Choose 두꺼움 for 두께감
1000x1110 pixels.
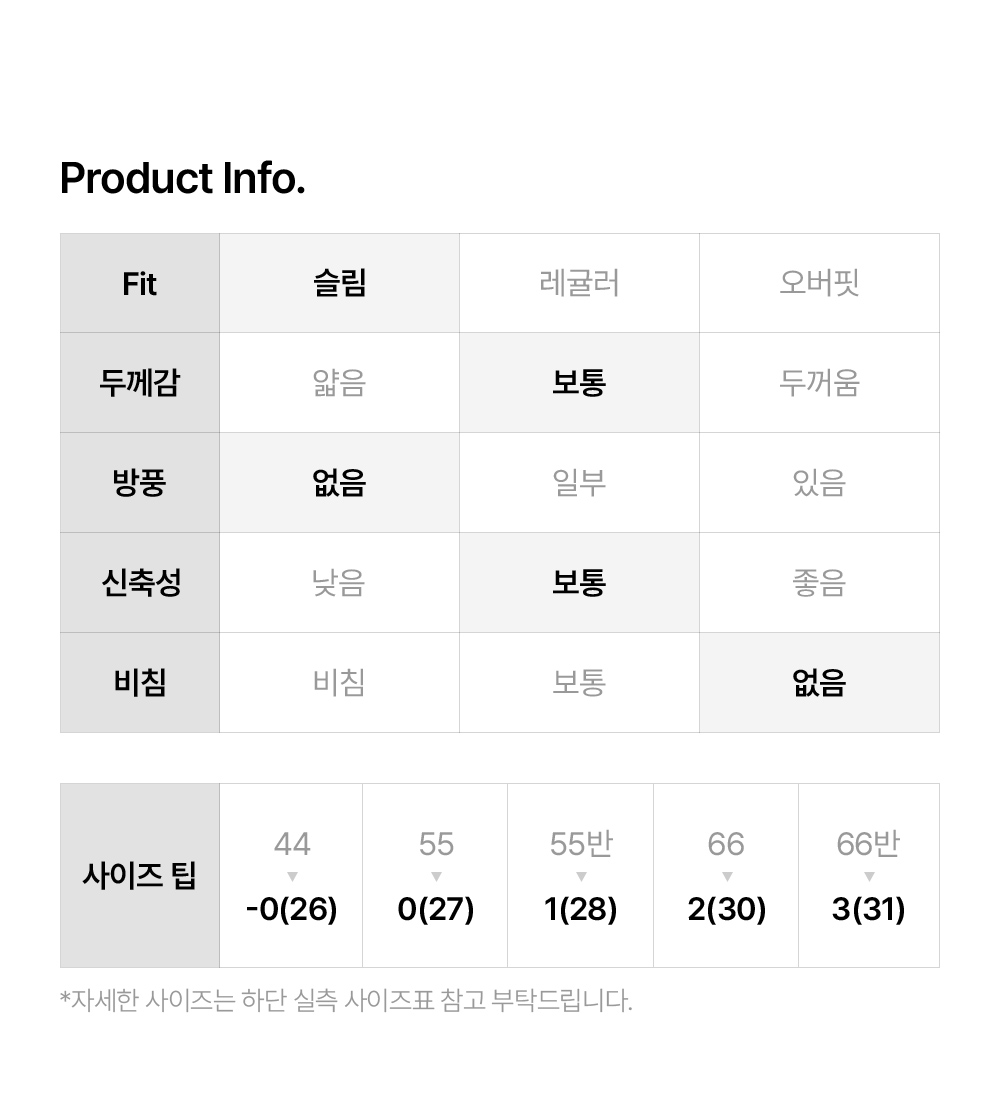coord(819,383)
